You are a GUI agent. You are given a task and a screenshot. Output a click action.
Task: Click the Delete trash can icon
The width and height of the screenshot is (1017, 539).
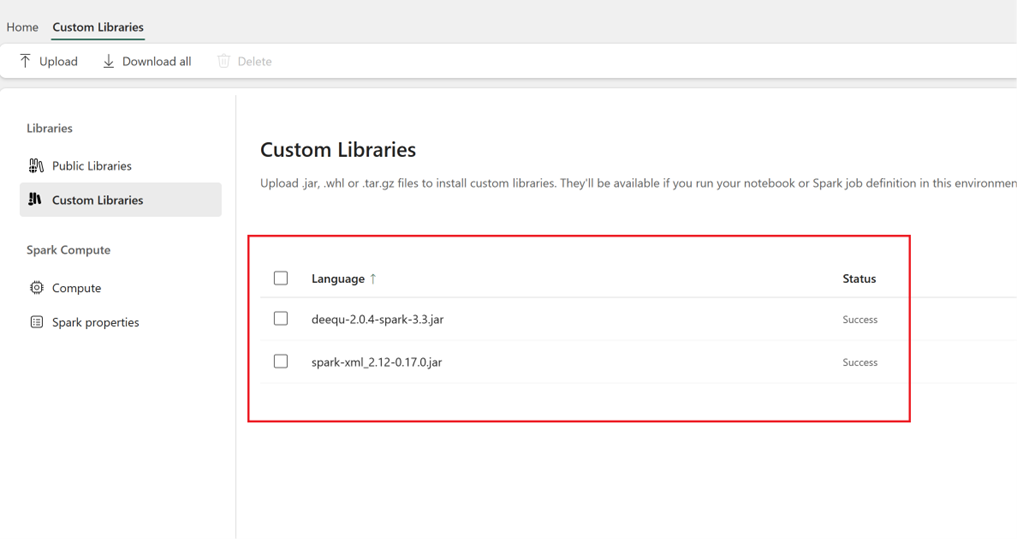(x=224, y=61)
